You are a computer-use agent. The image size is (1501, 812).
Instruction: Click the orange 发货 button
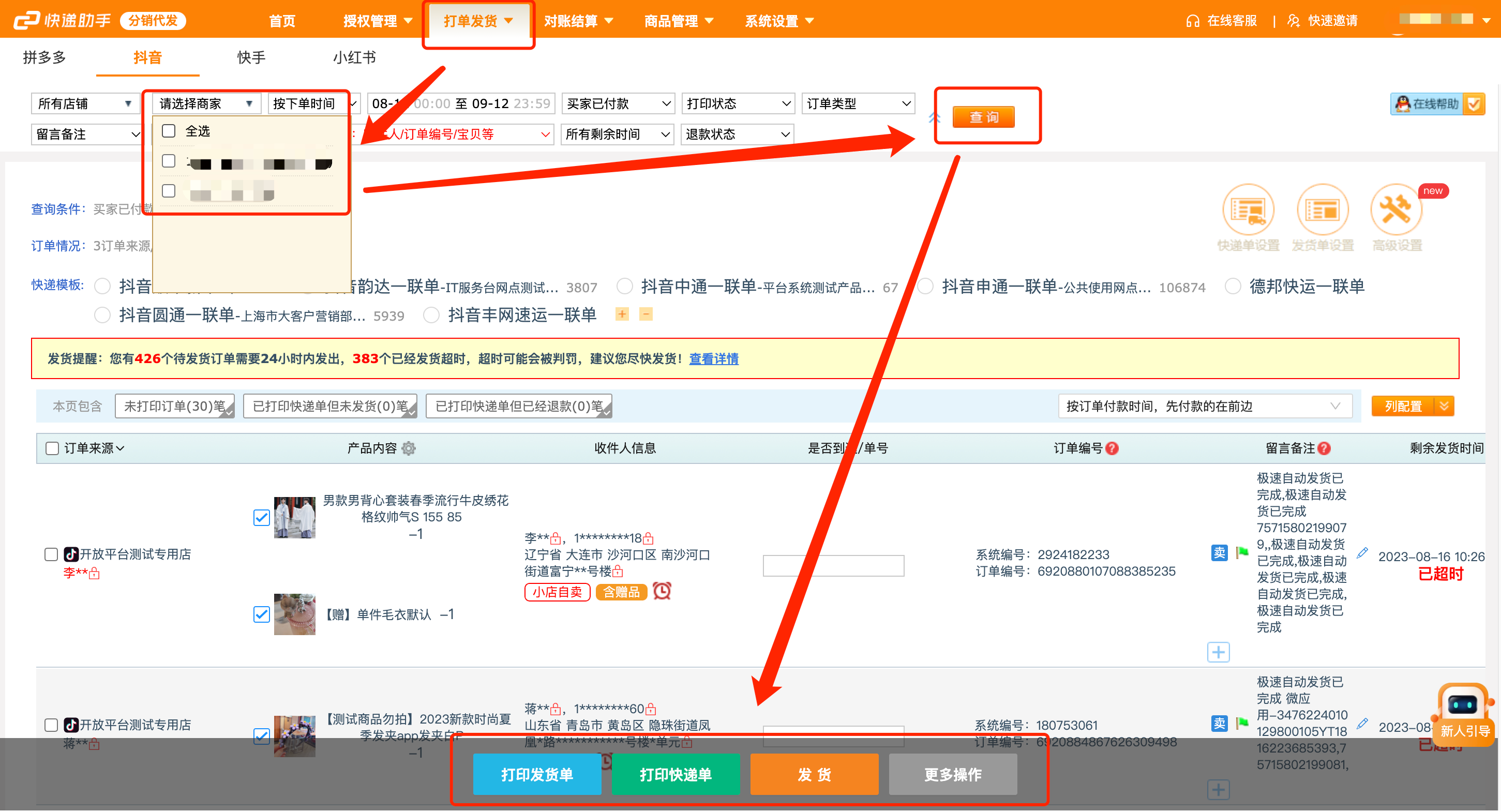pos(814,774)
